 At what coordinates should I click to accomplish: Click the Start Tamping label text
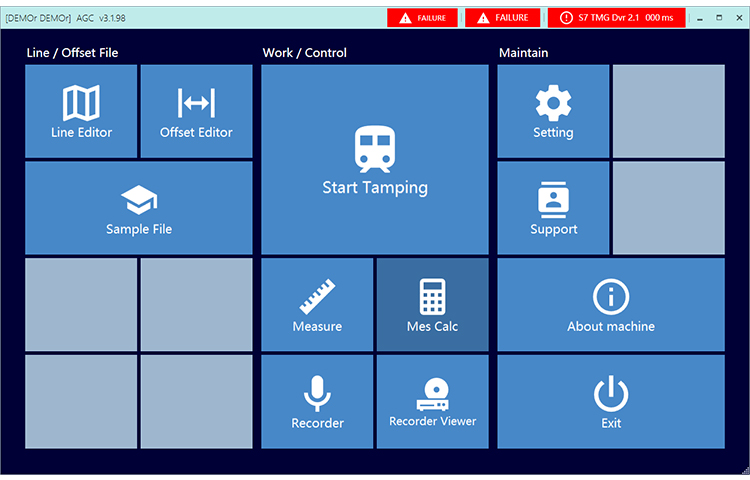coord(375,187)
